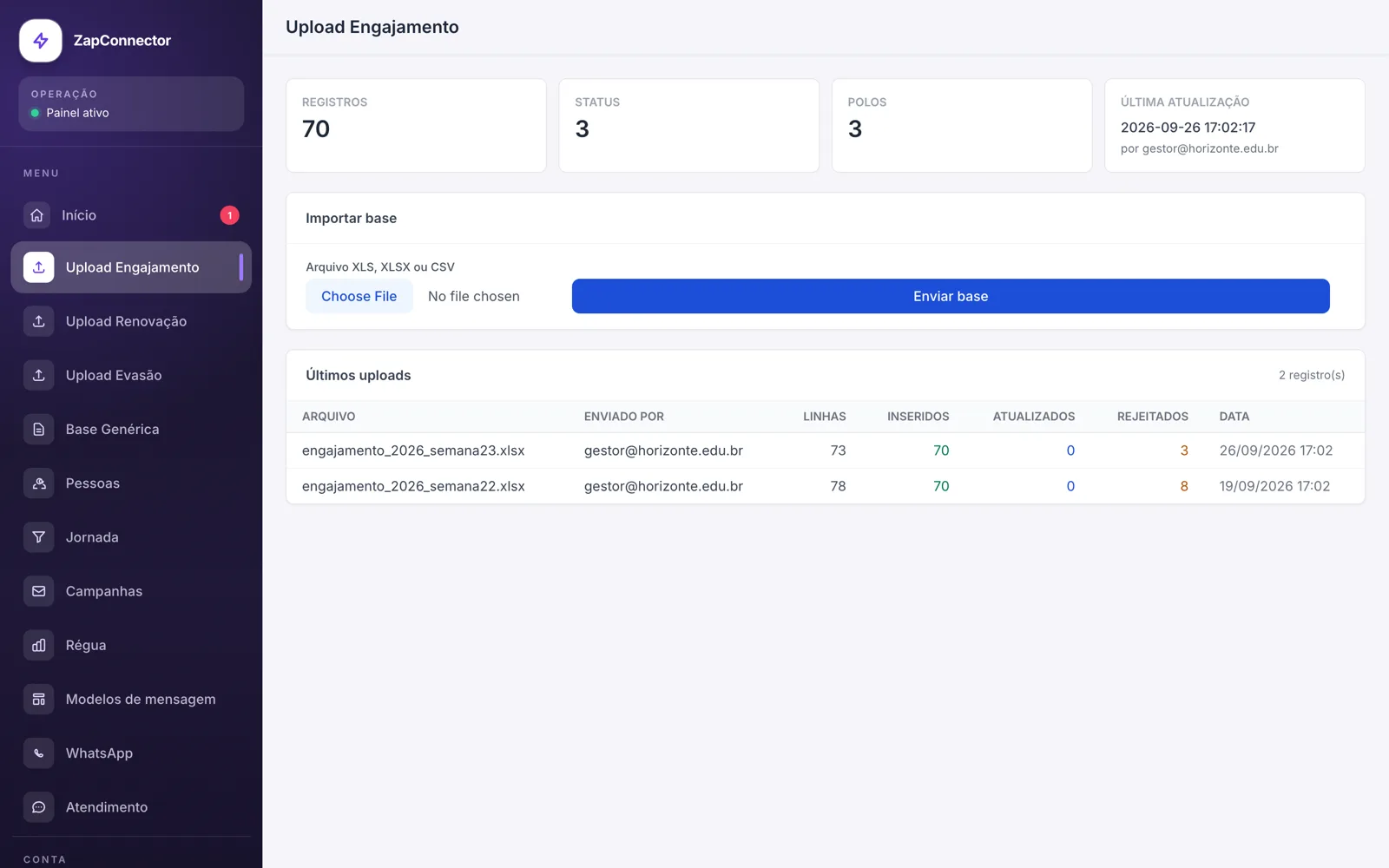Click the red notification badge on Início
Viewport: 1389px width, 868px height.
click(229, 215)
